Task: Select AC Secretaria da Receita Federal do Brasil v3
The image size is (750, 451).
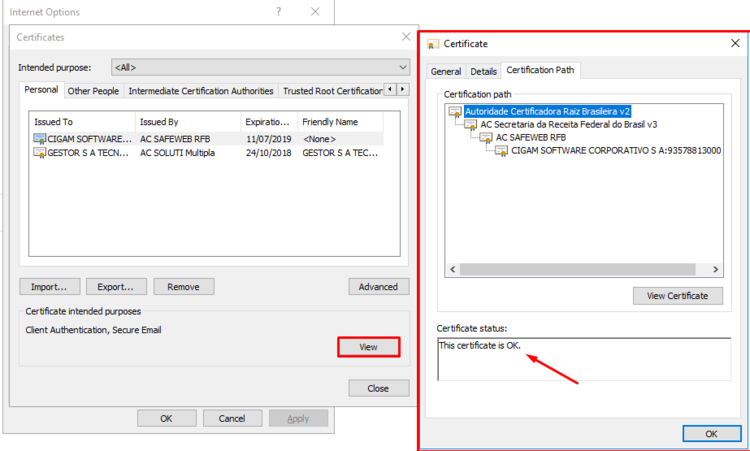Action: click(569, 124)
